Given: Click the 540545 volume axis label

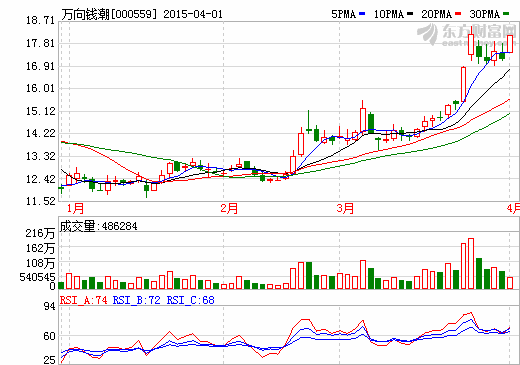Looking at the screenshot, I should (37, 277).
